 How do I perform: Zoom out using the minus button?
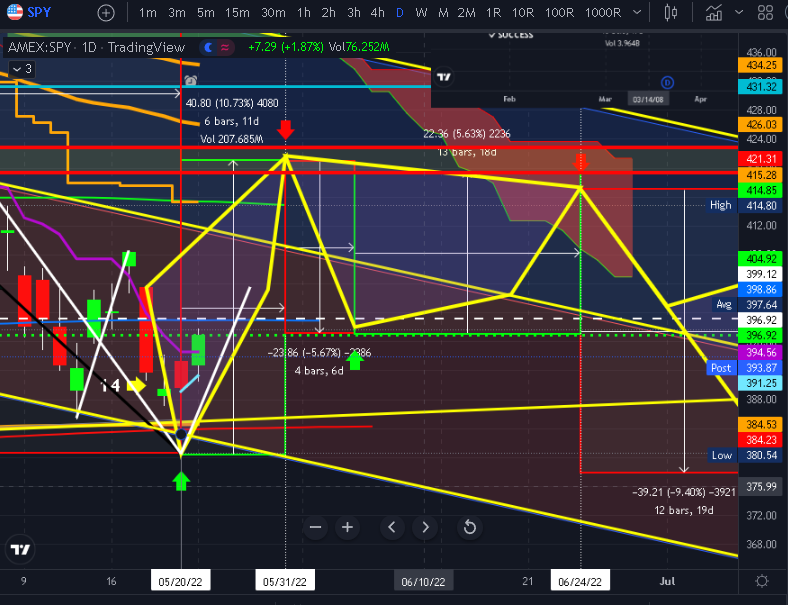(316, 527)
